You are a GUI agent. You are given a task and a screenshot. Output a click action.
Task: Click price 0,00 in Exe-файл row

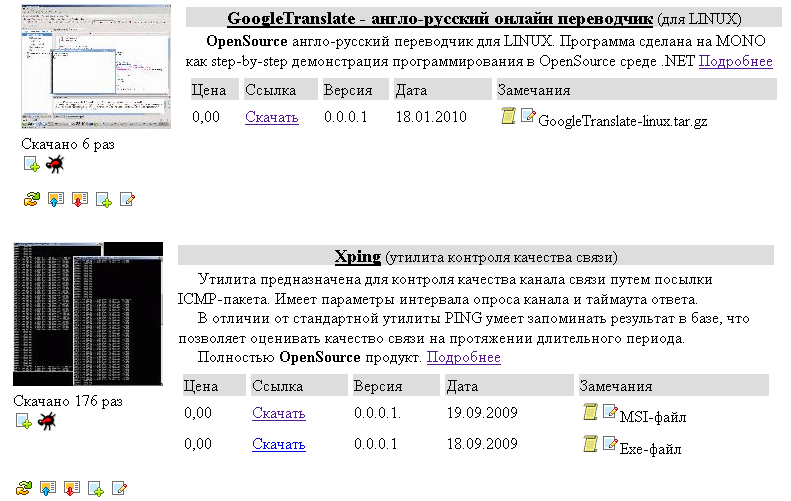coord(198,444)
